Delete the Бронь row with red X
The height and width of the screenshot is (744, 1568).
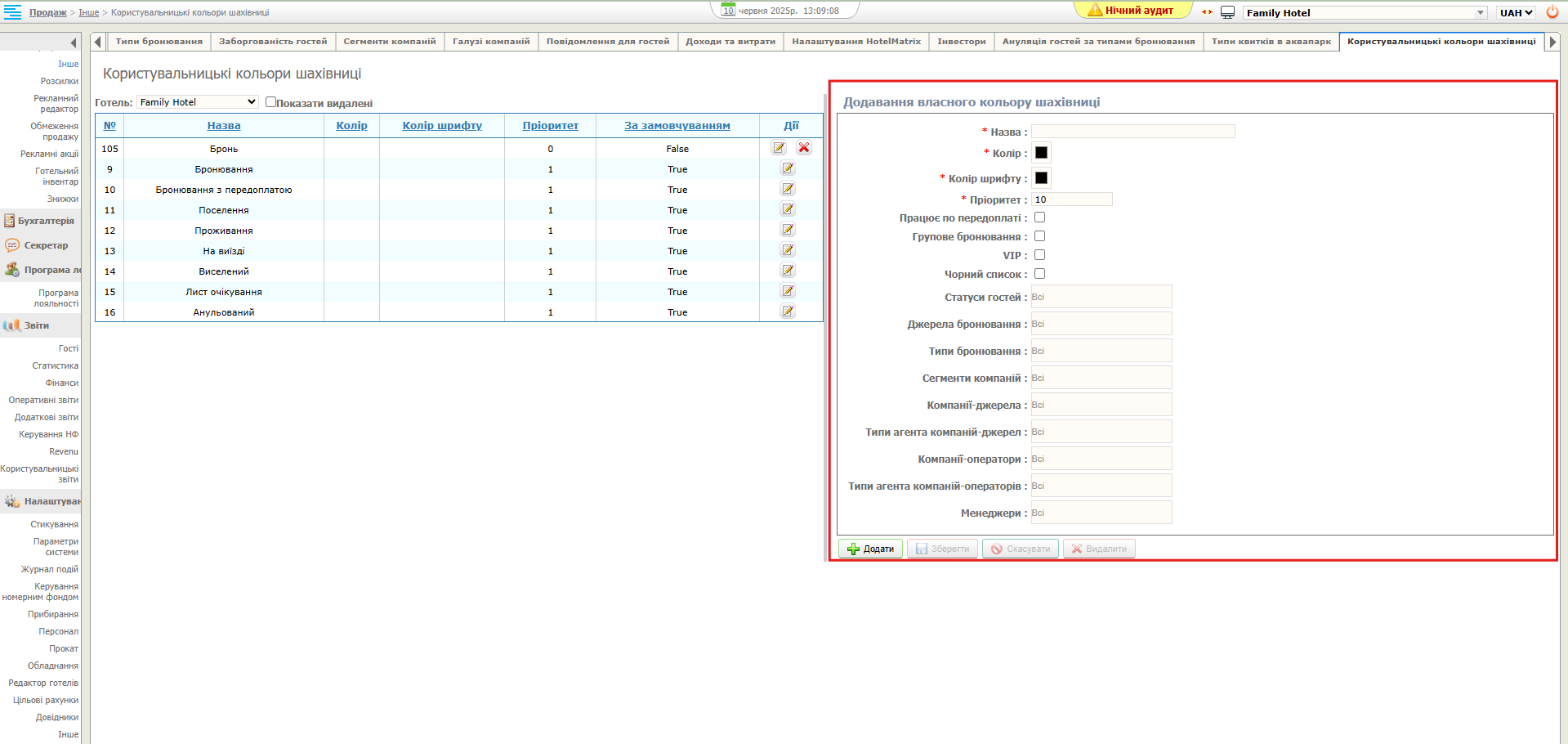point(804,148)
